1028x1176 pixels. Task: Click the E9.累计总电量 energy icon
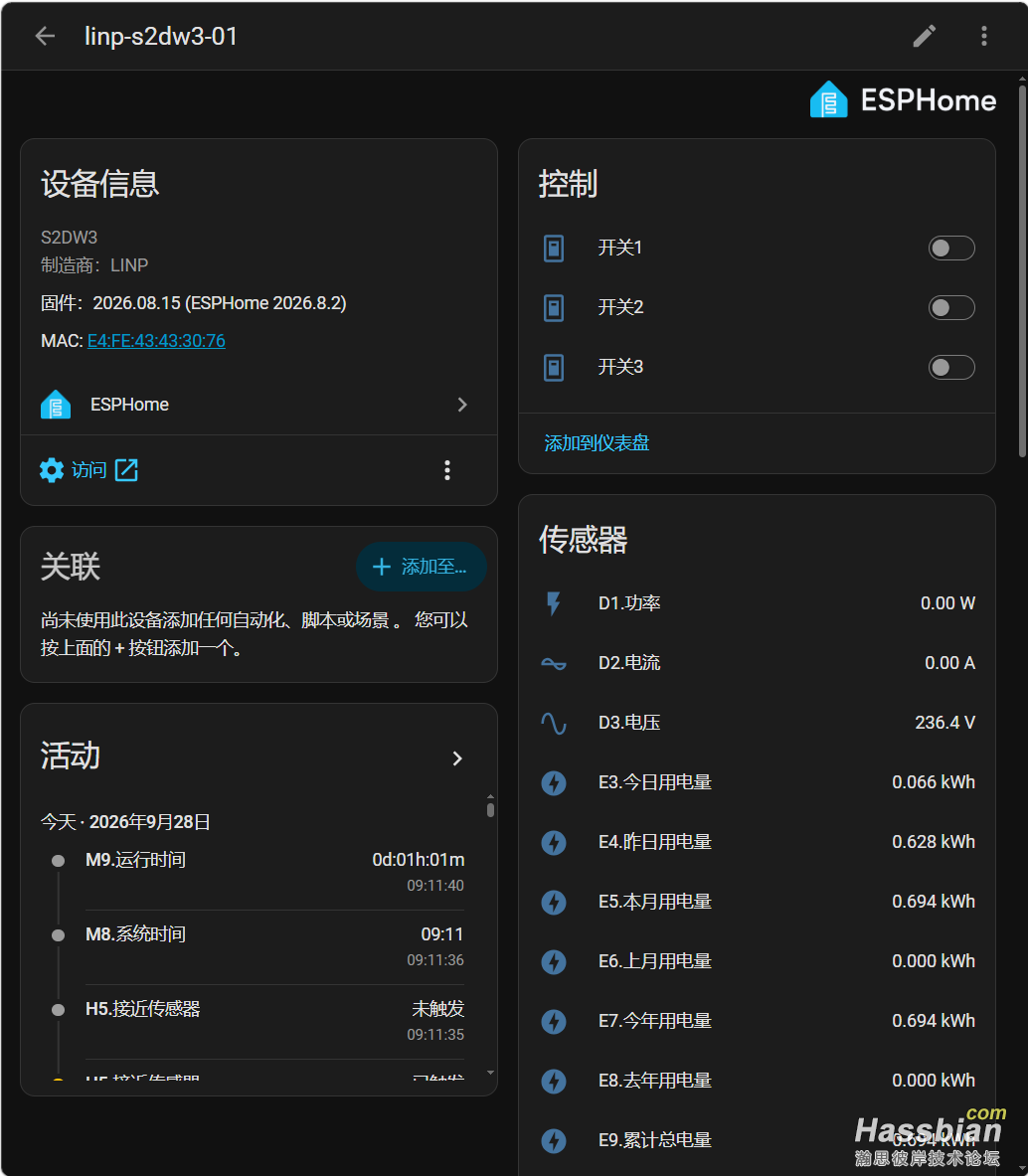pyautogui.click(x=554, y=1140)
